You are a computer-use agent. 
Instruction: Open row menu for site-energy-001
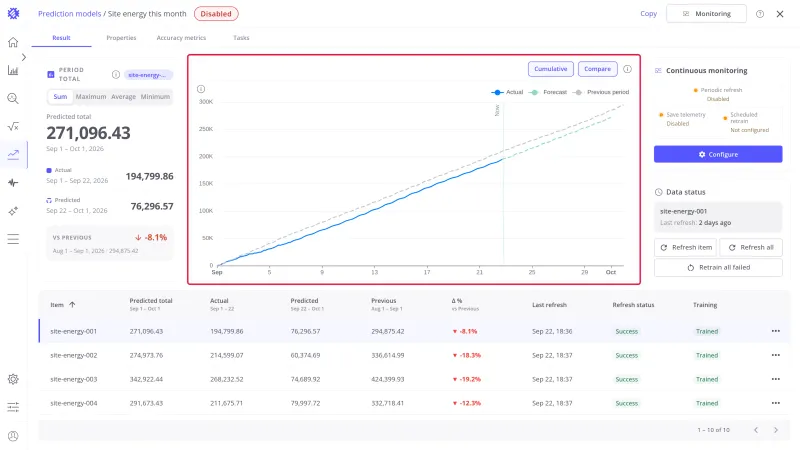776,331
